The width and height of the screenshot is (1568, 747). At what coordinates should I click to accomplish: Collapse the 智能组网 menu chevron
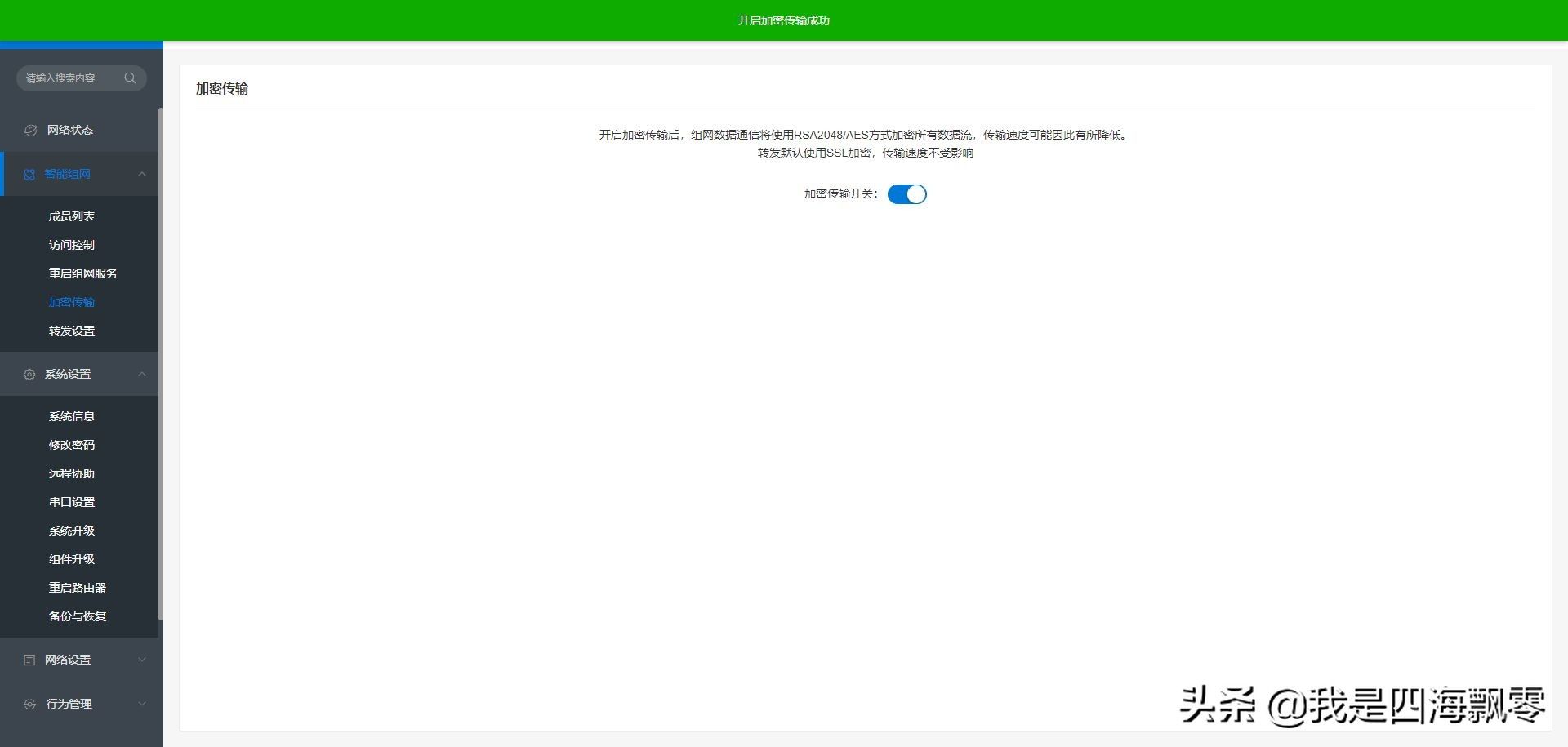tap(142, 174)
